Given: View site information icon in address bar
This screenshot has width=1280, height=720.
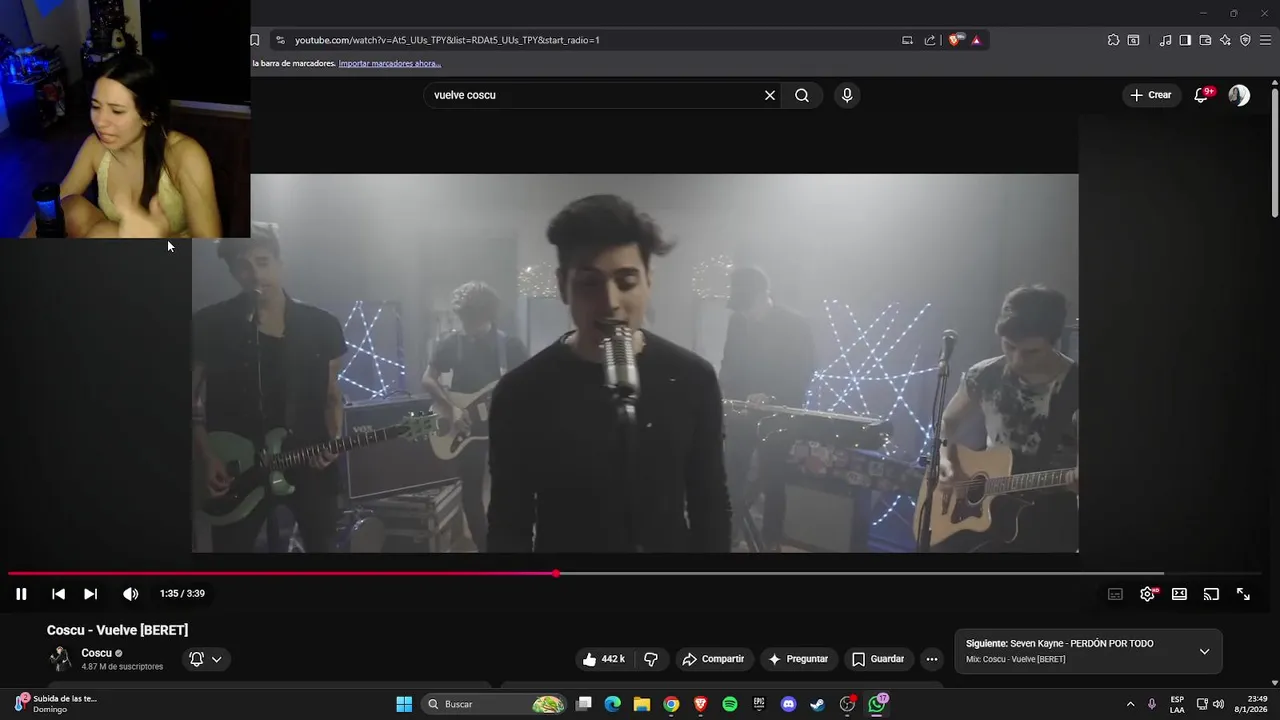Looking at the screenshot, I should tap(280, 40).
